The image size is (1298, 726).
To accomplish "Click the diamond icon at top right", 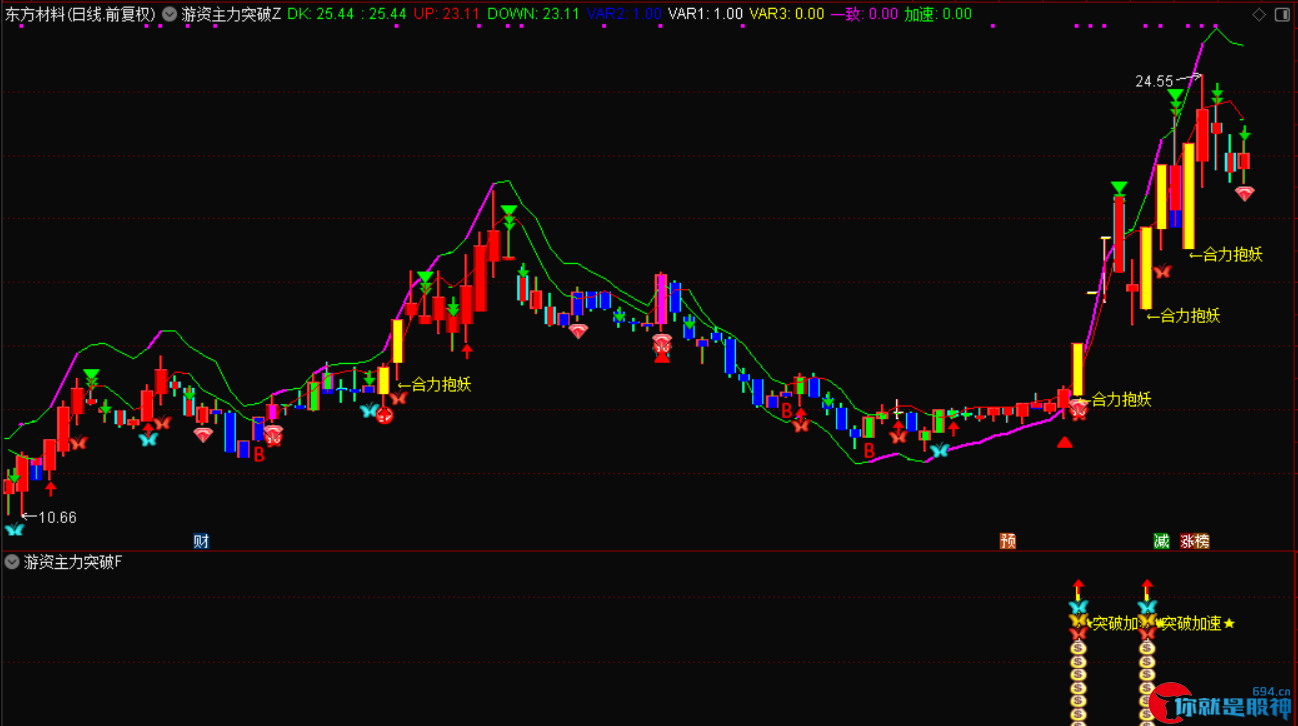I will click(x=1259, y=14).
